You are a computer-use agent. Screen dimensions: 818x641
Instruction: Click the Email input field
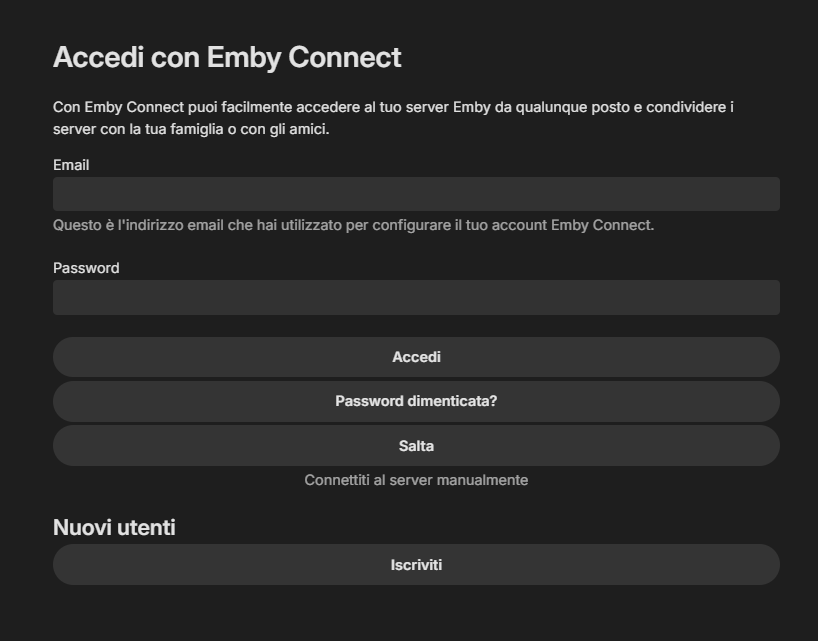[x=416, y=194]
